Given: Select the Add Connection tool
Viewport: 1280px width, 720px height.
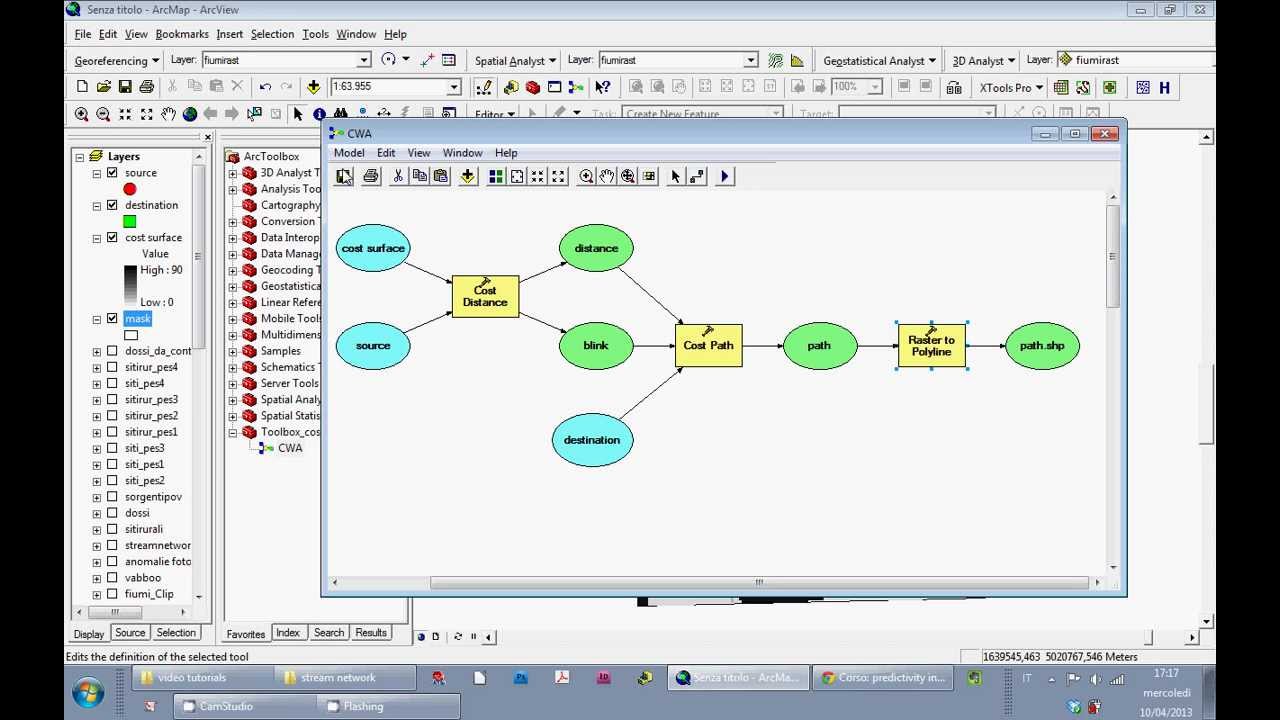Looking at the screenshot, I should click(x=697, y=177).
